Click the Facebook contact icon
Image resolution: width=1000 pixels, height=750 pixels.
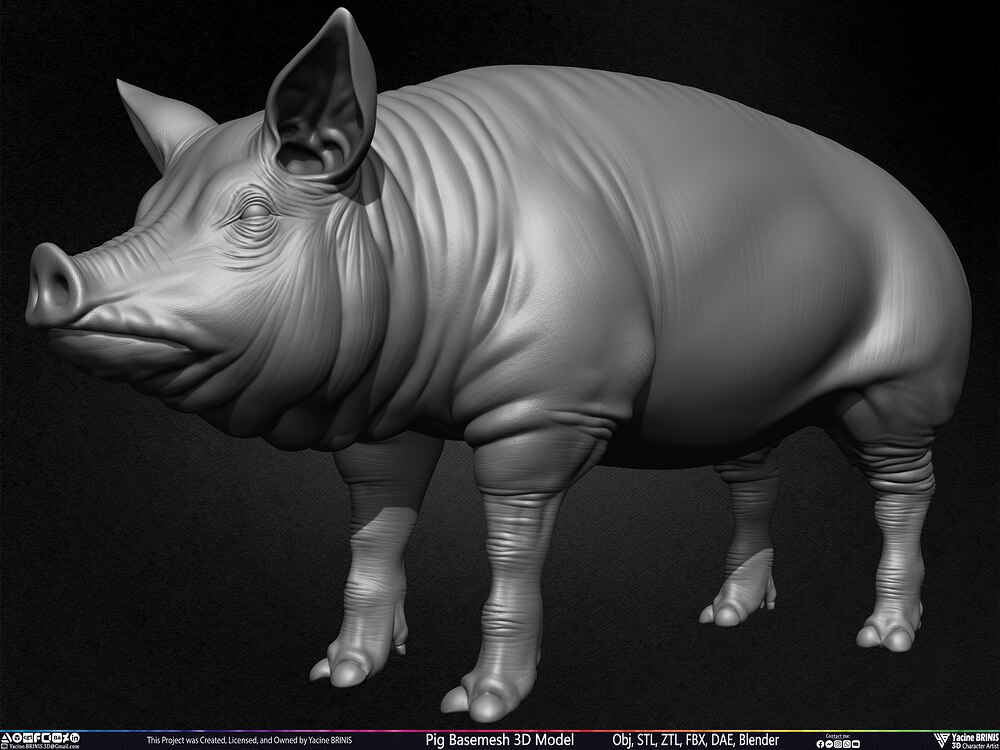point(820,744)
